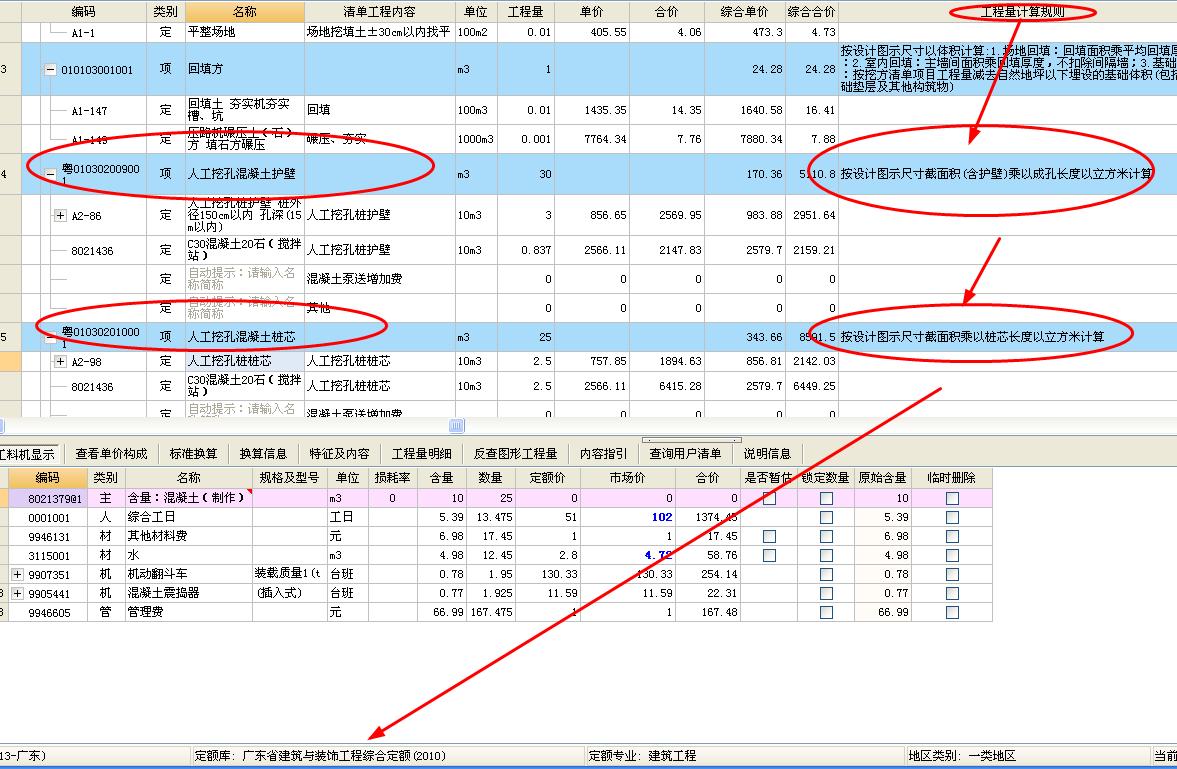The width and height of the screenshot is (1177, 769).
Task: Click 定额库 广东省建筑与装饰工程综合定额(2010) in status bar
Action: [320, 755]
